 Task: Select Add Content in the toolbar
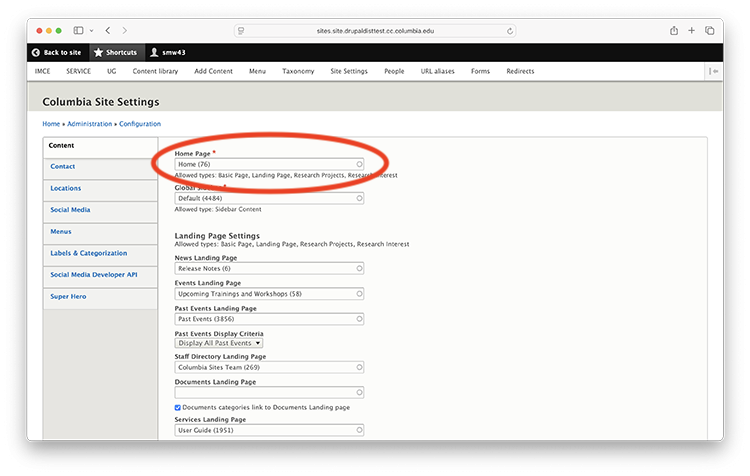(213, 71)
